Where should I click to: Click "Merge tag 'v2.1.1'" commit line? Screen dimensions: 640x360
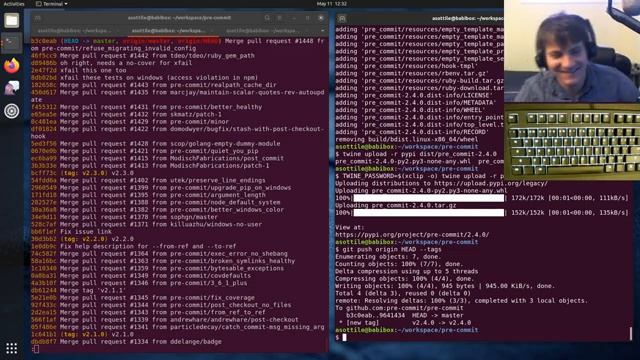coord(78,291)
